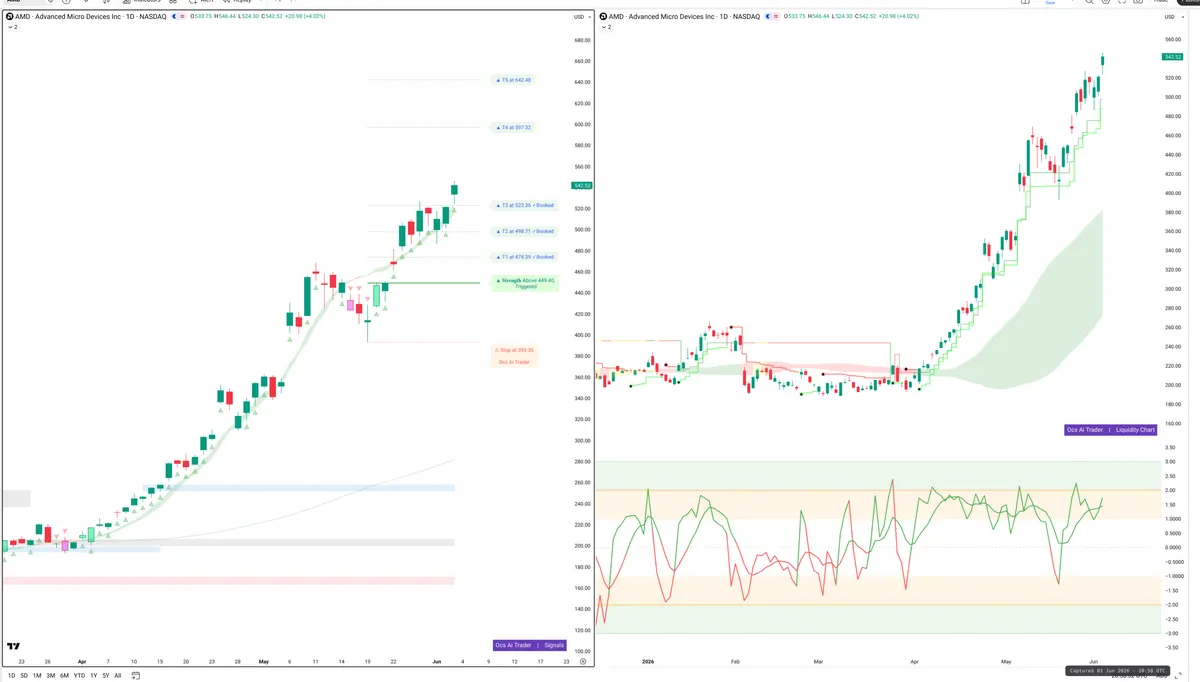This screenshot has width=1200, height=682.
Task: Open the go-to-date calendar icon
Action: pyautogui.click(x=136, y=675)
